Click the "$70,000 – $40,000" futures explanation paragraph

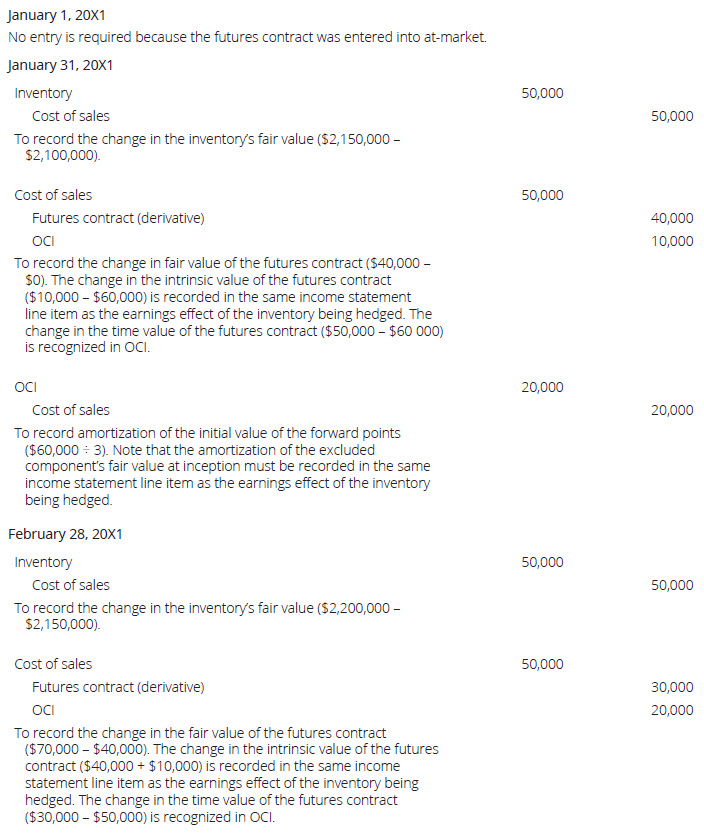[226, 776]
